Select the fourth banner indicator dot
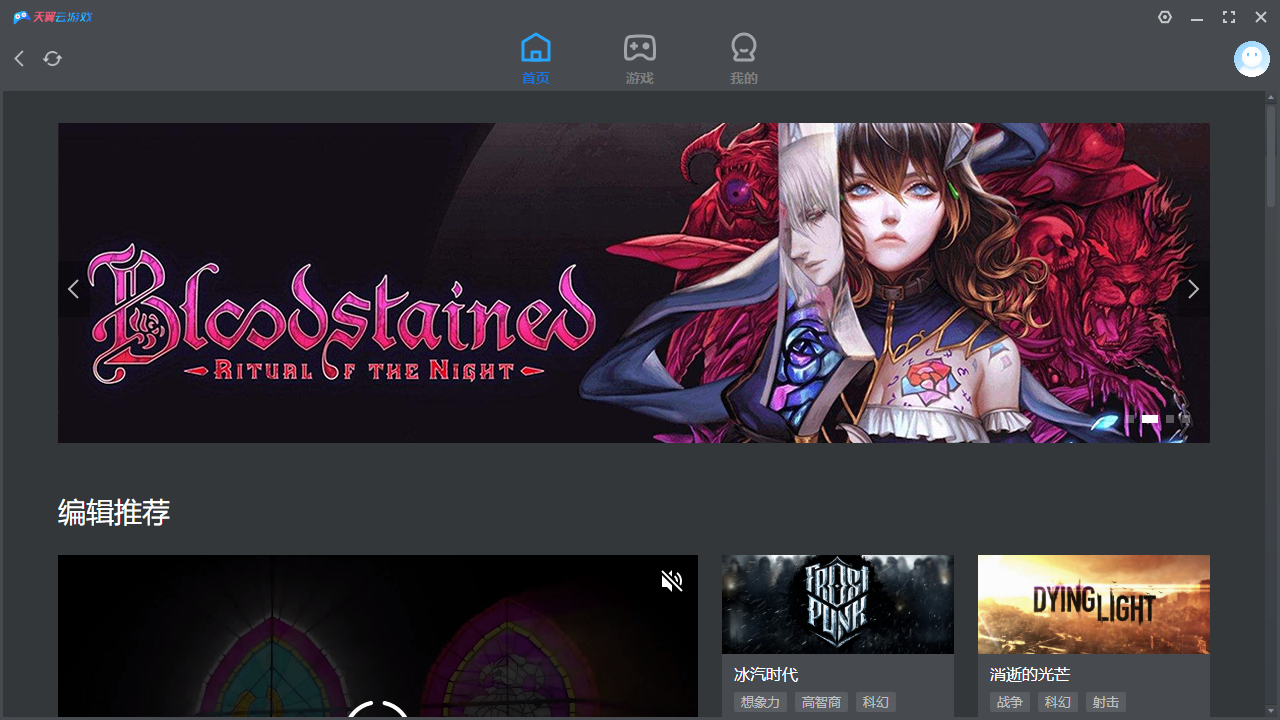Viewport: 1280px width, 720px height. coord(1184,419)
